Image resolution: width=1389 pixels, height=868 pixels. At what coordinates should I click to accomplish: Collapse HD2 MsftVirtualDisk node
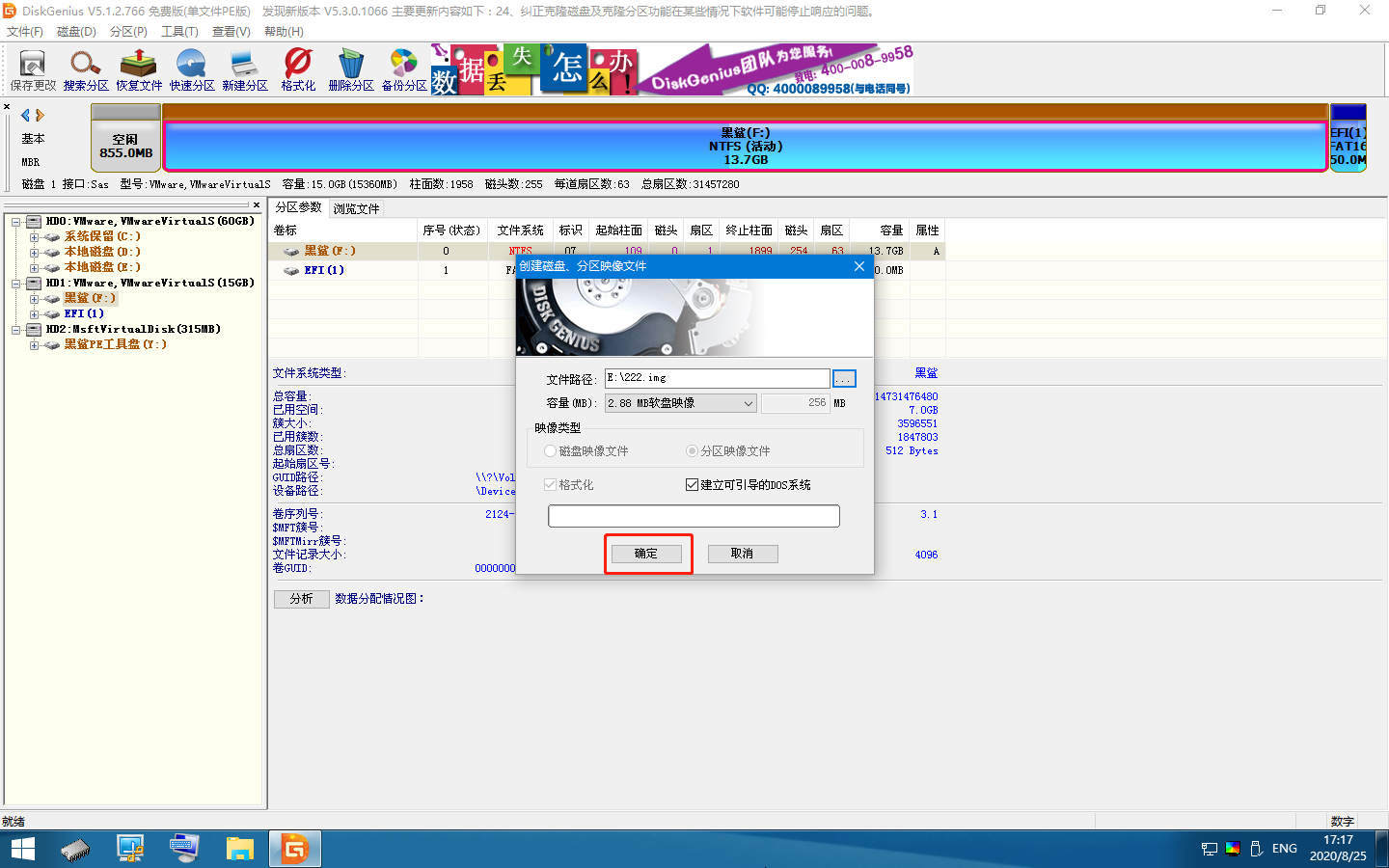point(16,330)
